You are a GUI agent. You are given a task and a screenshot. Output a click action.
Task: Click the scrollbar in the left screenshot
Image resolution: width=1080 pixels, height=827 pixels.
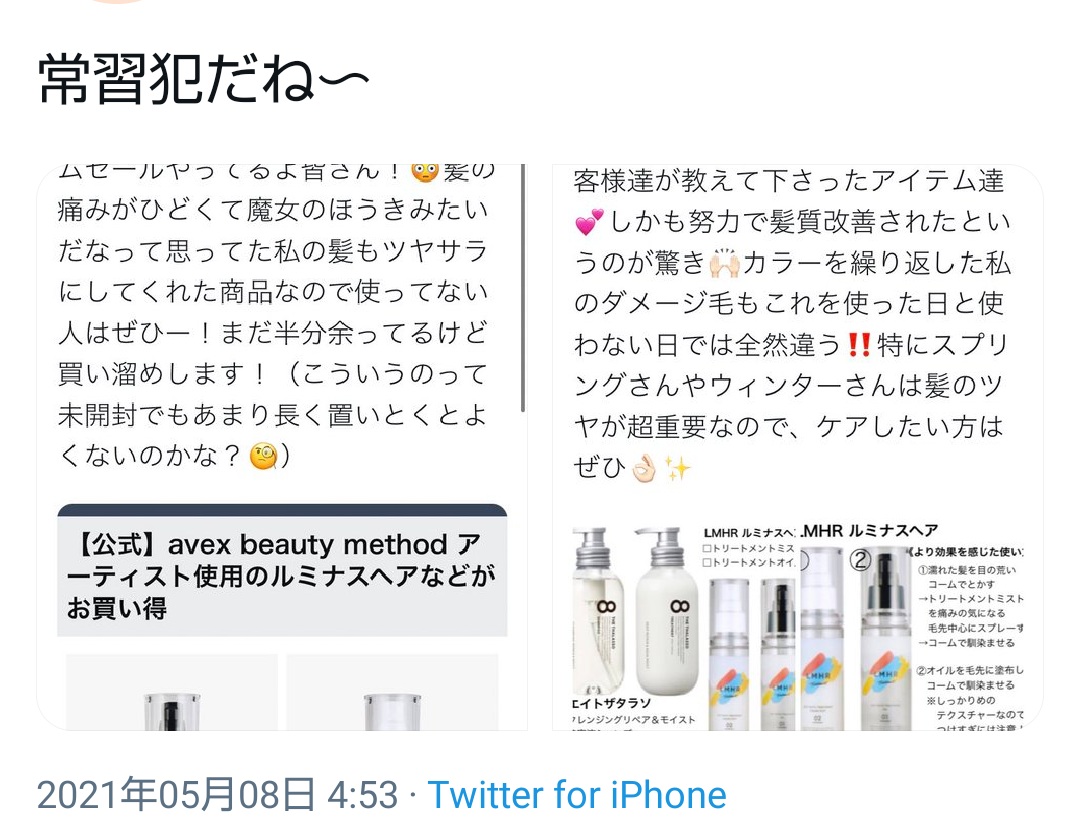click(x=523, y=288)
